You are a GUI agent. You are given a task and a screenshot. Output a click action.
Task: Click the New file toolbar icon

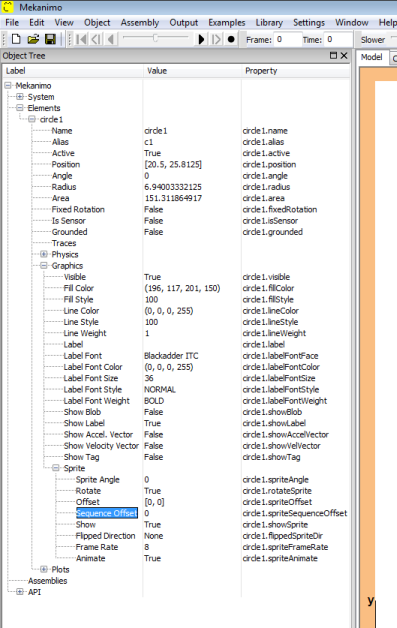[x=16, y=39]
